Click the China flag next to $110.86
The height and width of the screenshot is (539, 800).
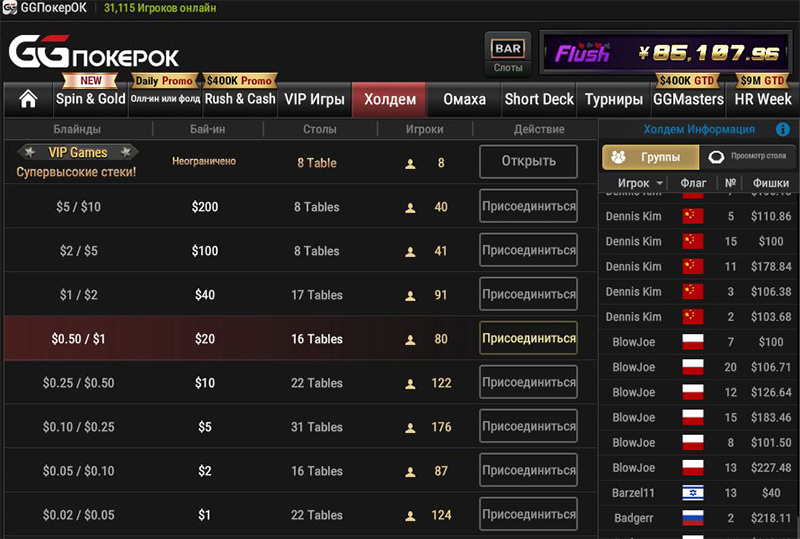click(693, 216)
